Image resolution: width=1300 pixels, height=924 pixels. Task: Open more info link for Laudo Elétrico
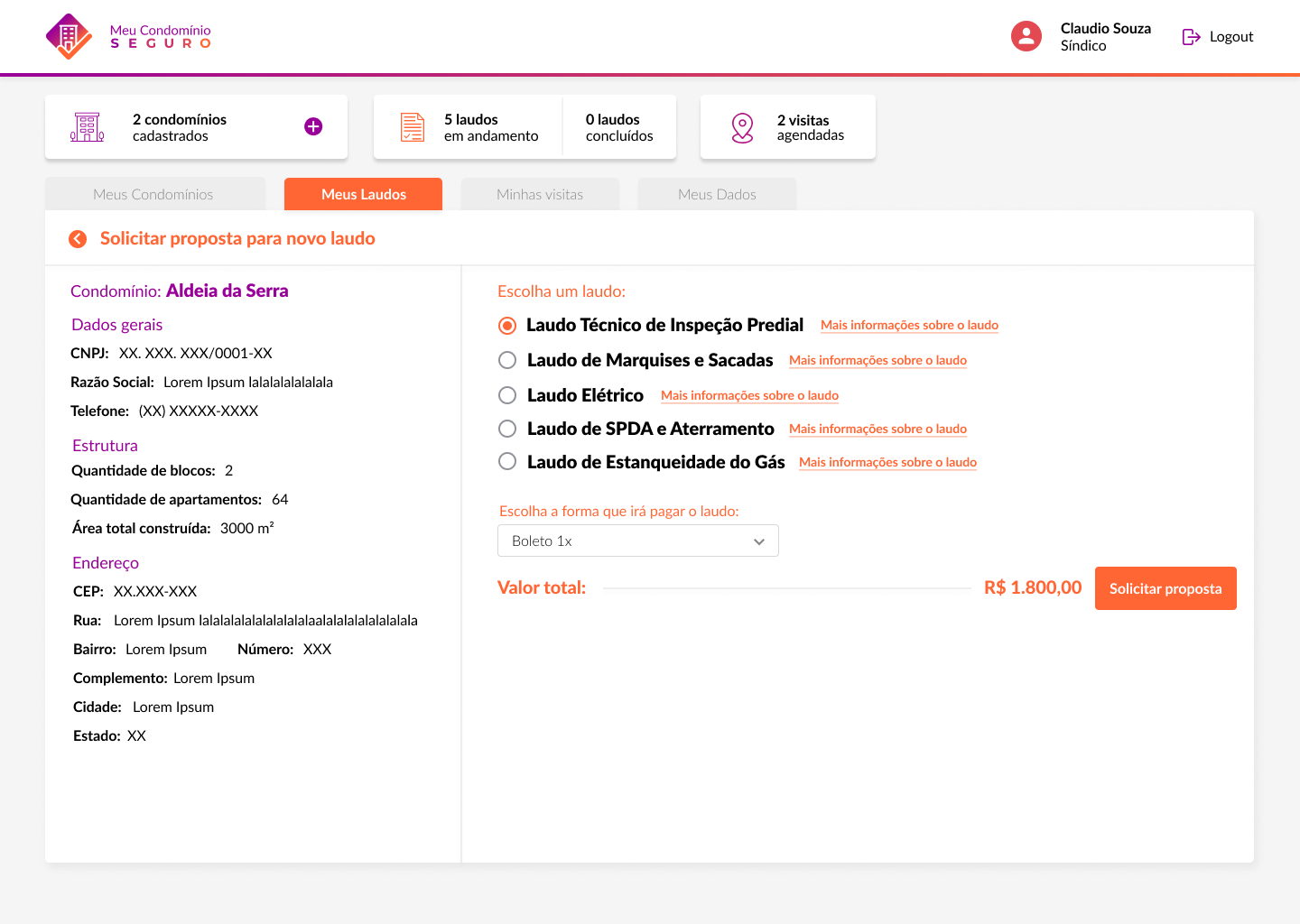click(749, 395)
